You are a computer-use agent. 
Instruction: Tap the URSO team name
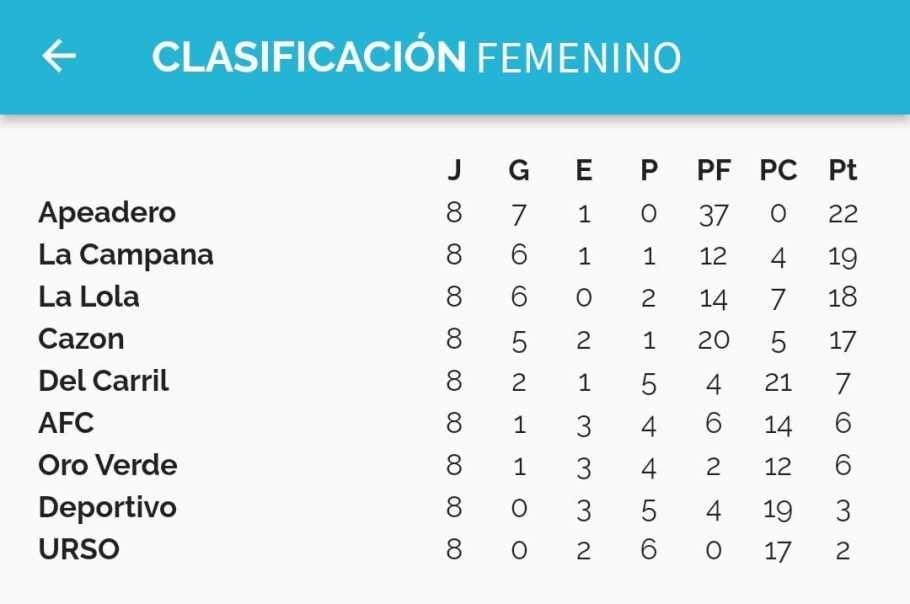(79, 549)
